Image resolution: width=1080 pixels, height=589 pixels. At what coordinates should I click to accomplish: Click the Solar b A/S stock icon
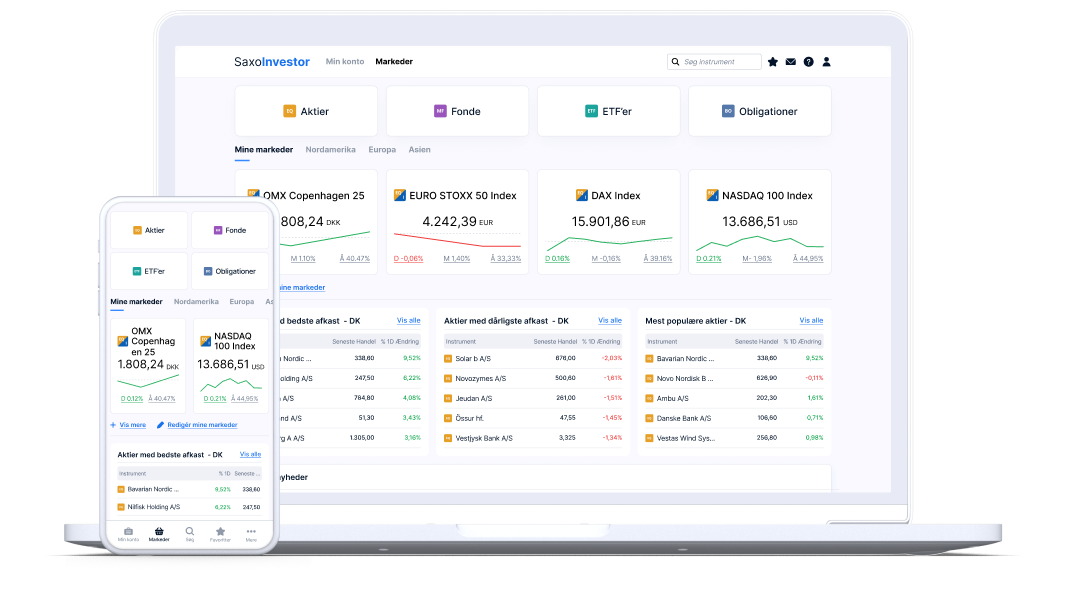tap(448, 359)
